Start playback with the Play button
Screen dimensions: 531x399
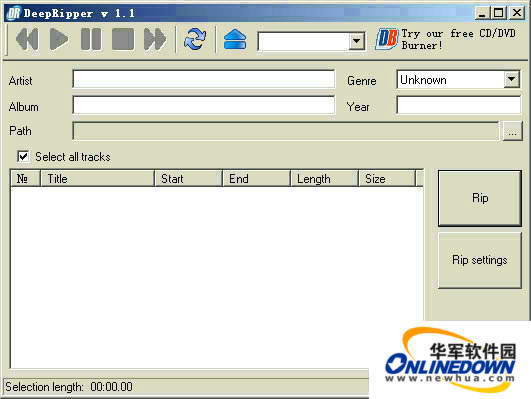59,39
